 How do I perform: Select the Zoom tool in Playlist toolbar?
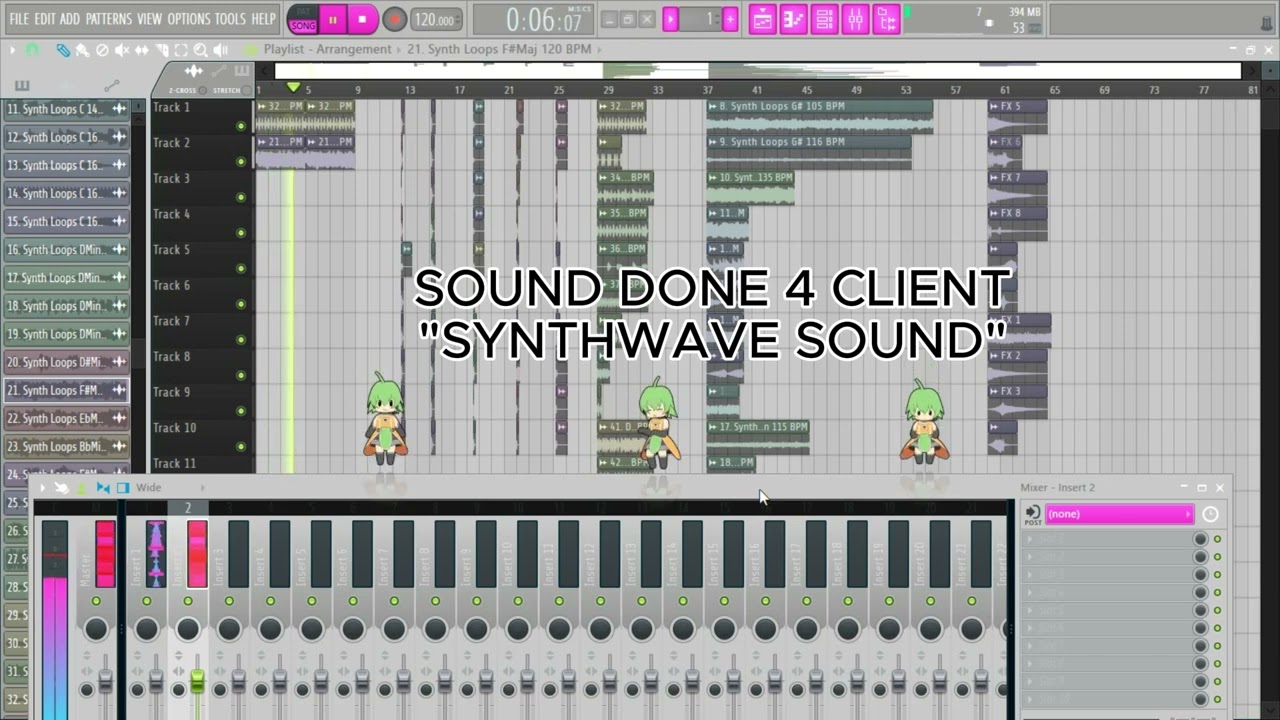[x=200, y=50]
